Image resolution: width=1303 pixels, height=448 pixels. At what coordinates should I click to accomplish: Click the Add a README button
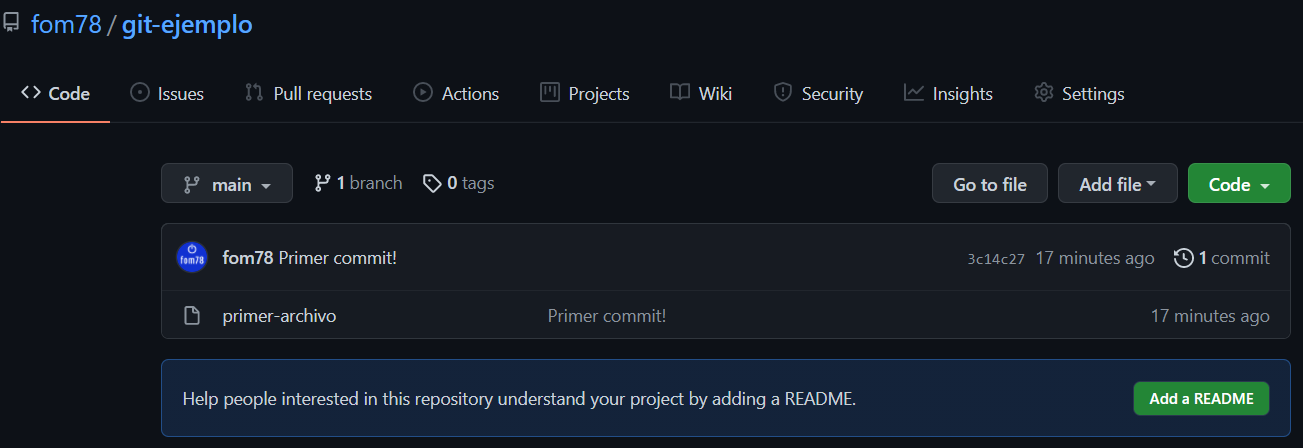(x=1201, y=398)
